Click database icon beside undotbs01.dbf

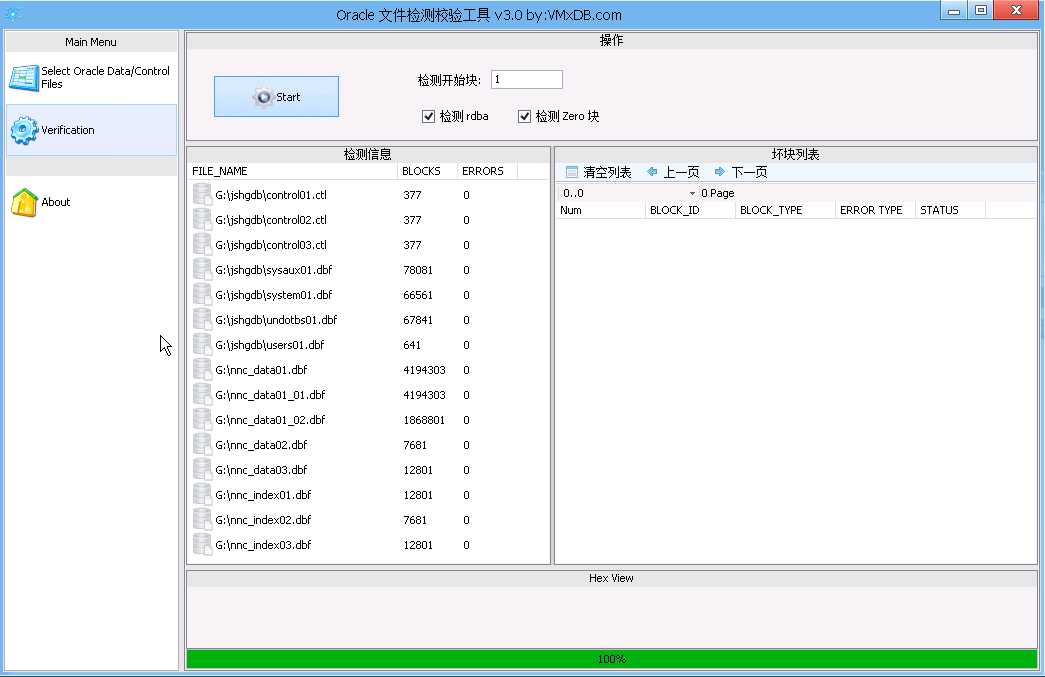[202, 320]
